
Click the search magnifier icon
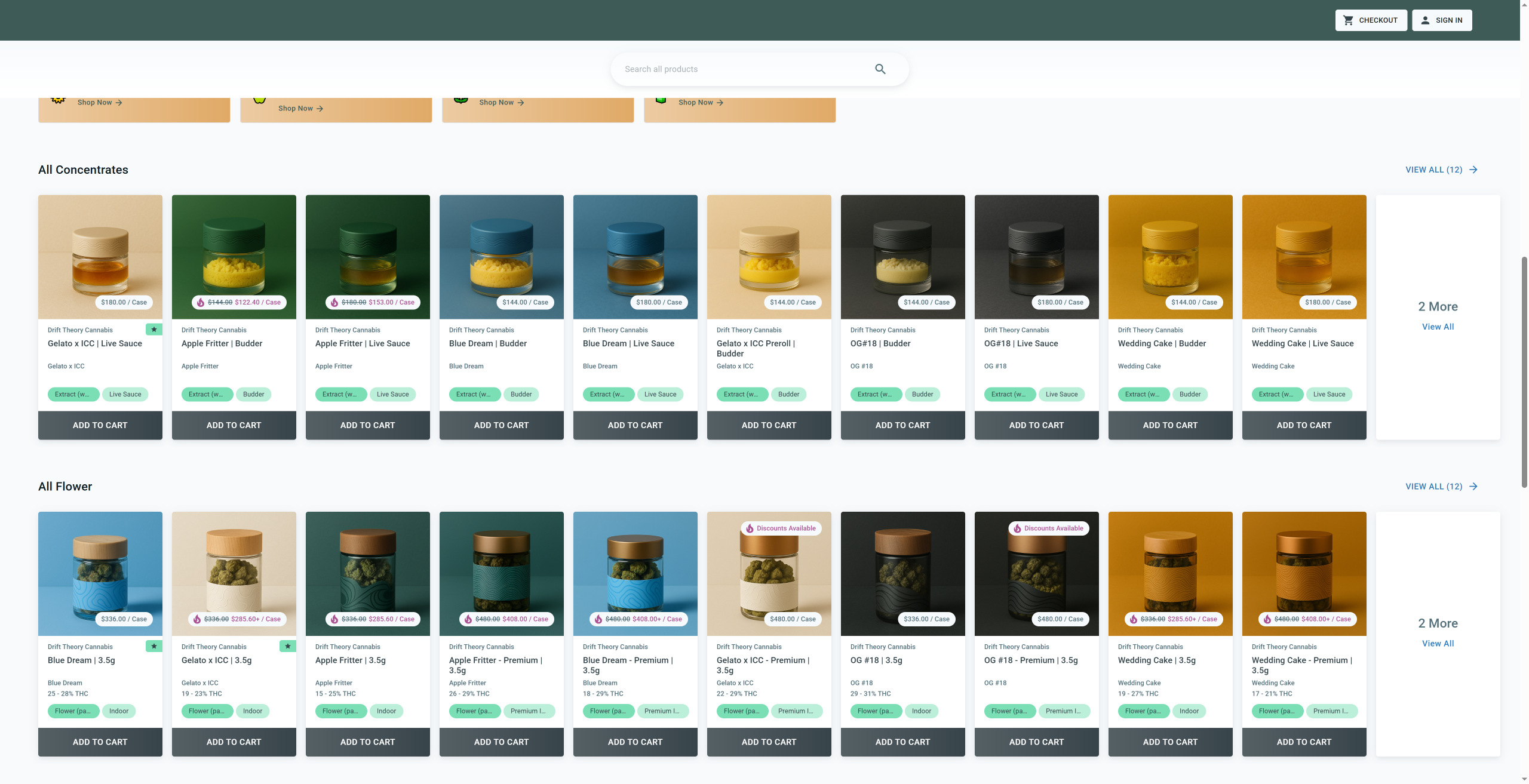880,69
